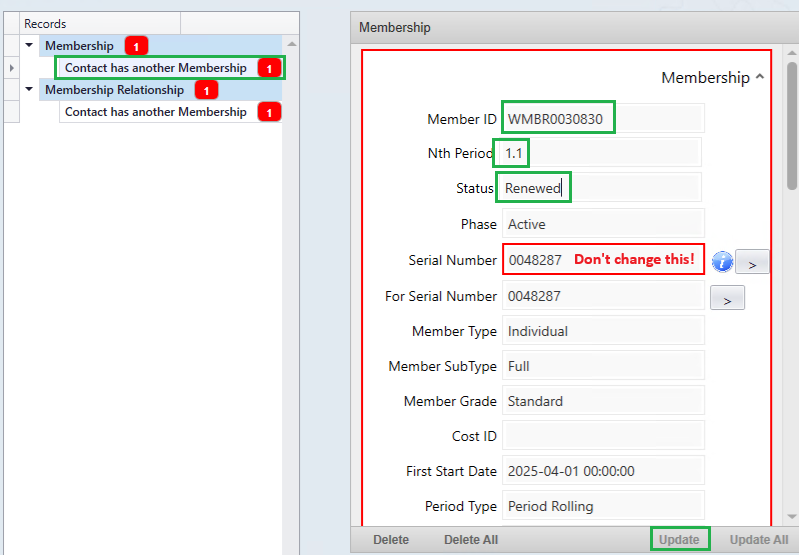Select first Contact has another Membership row
The image size is (799, 555).
click(155, 68)
